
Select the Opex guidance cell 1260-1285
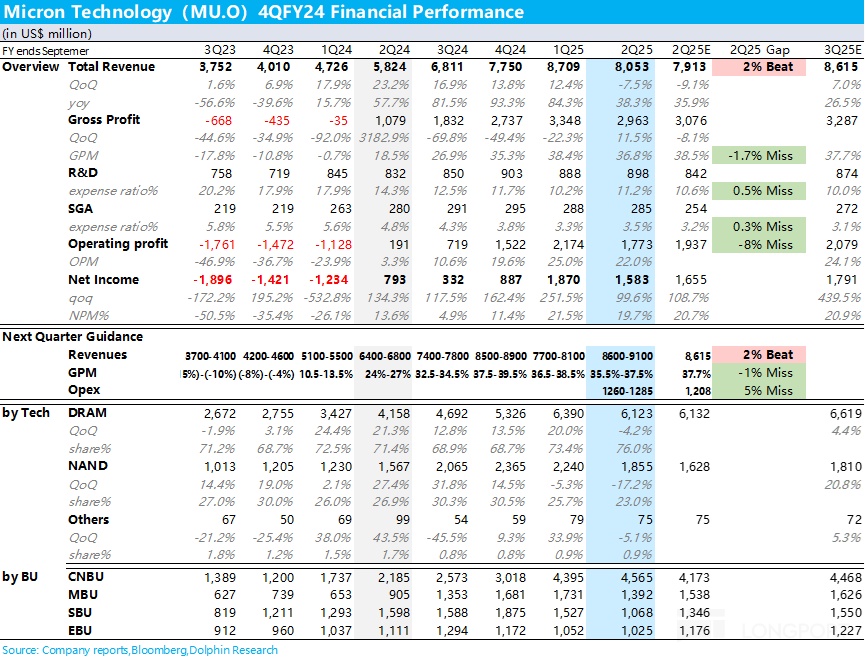(x=628, y=391)
